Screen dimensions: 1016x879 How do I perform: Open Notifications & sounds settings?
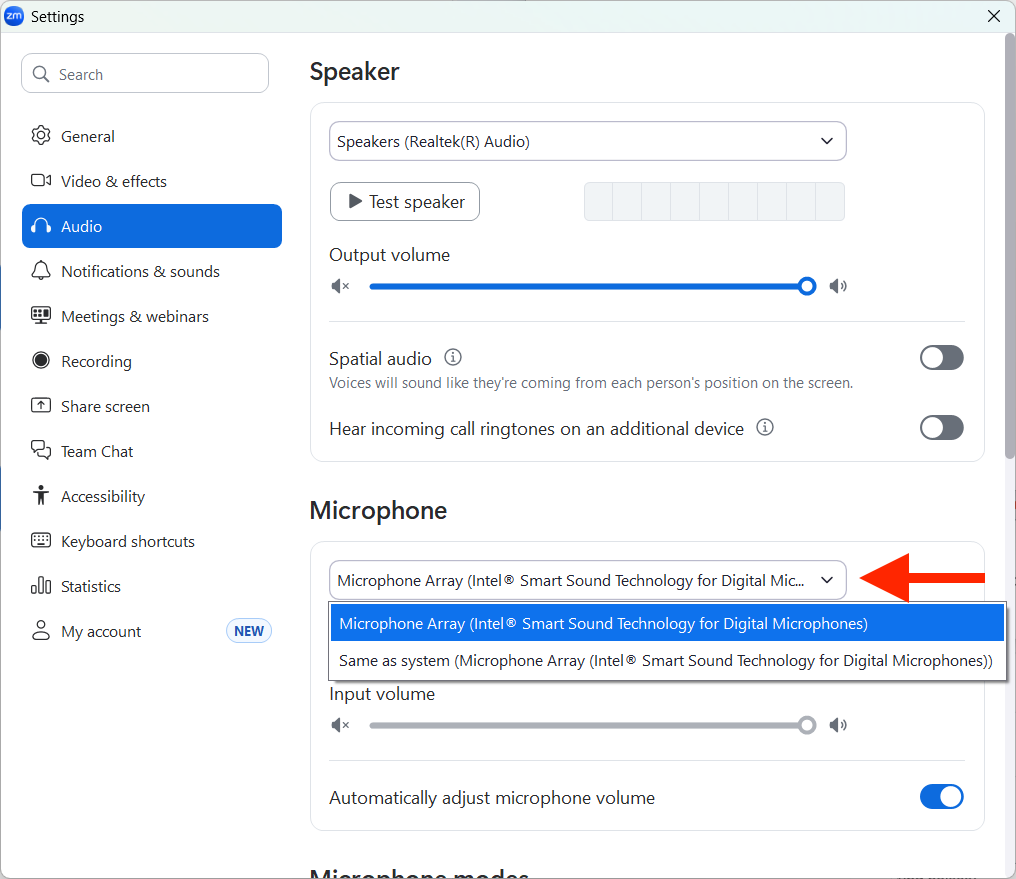(152, 271)
